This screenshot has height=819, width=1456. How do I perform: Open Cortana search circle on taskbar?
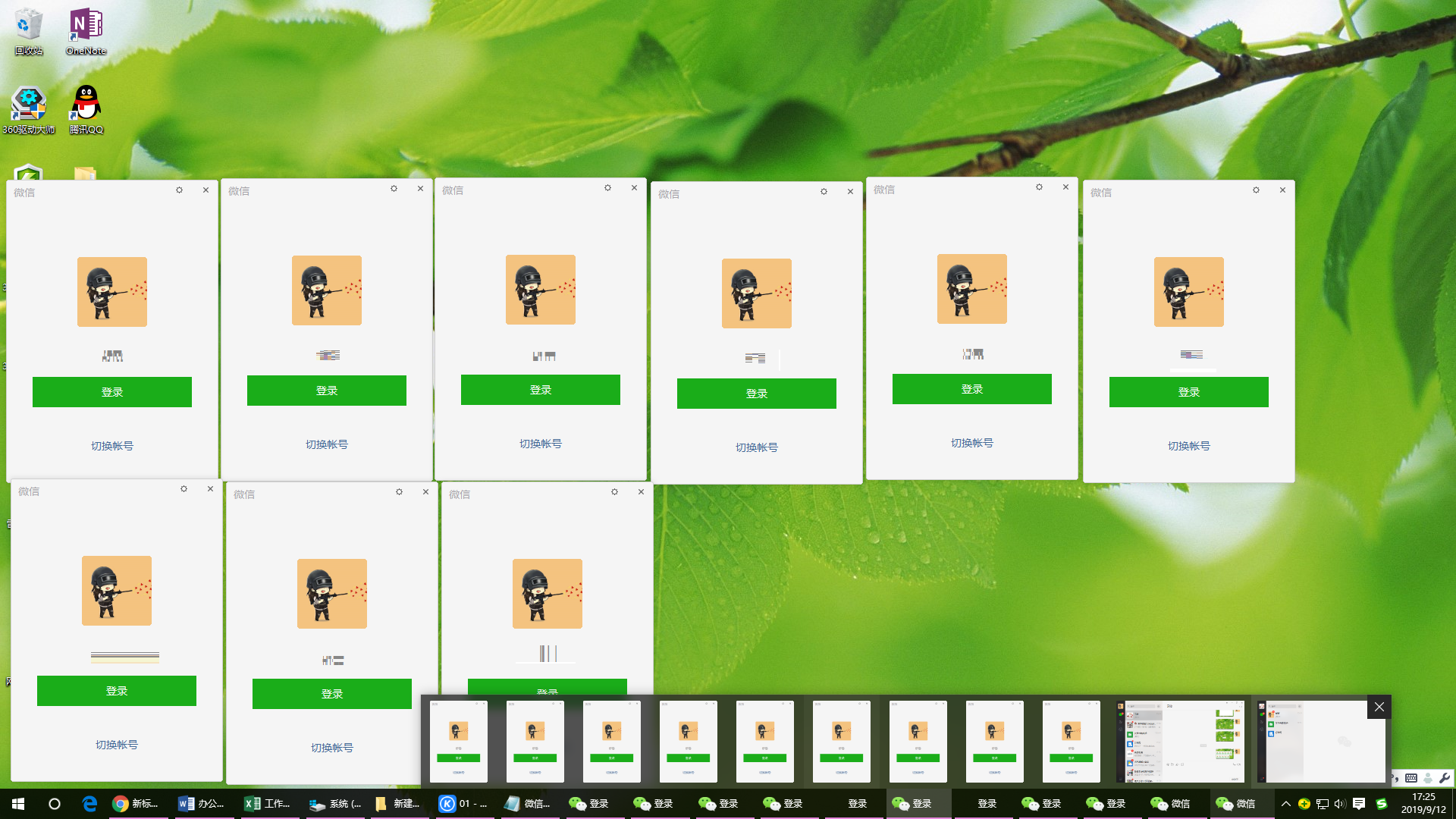tap(55, 804)
